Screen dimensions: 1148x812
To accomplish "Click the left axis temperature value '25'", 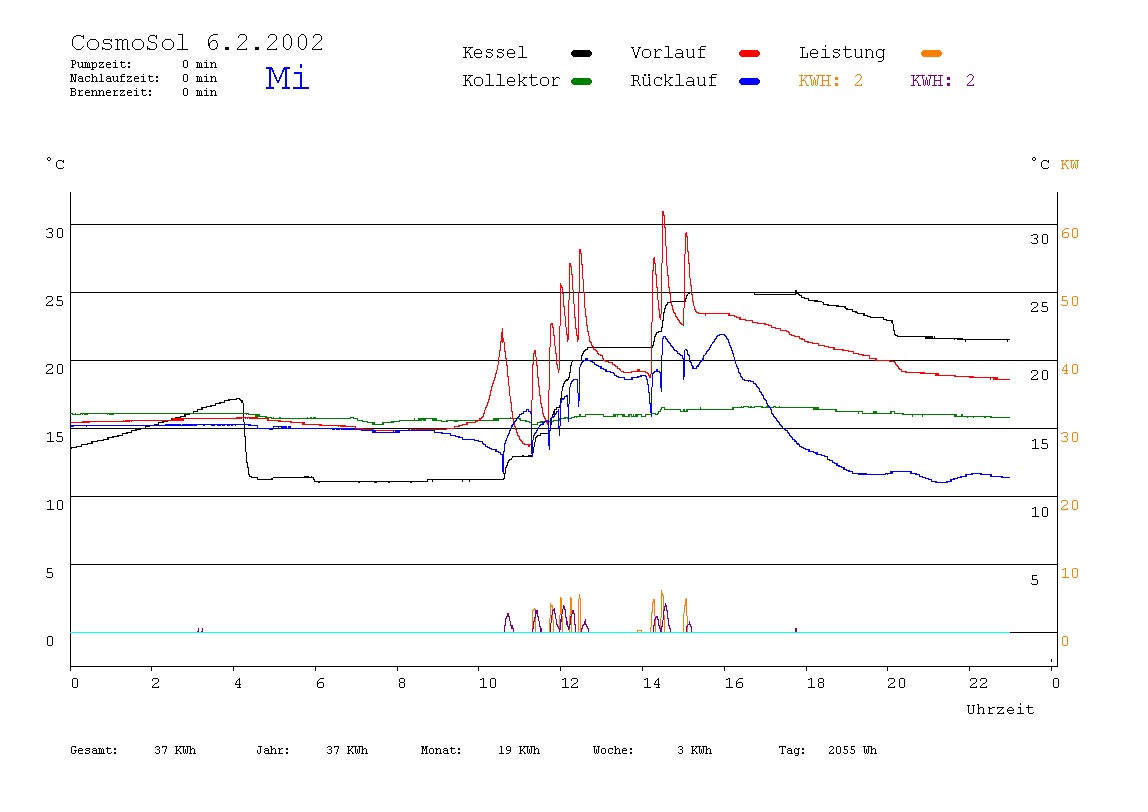I will point(55,301).
